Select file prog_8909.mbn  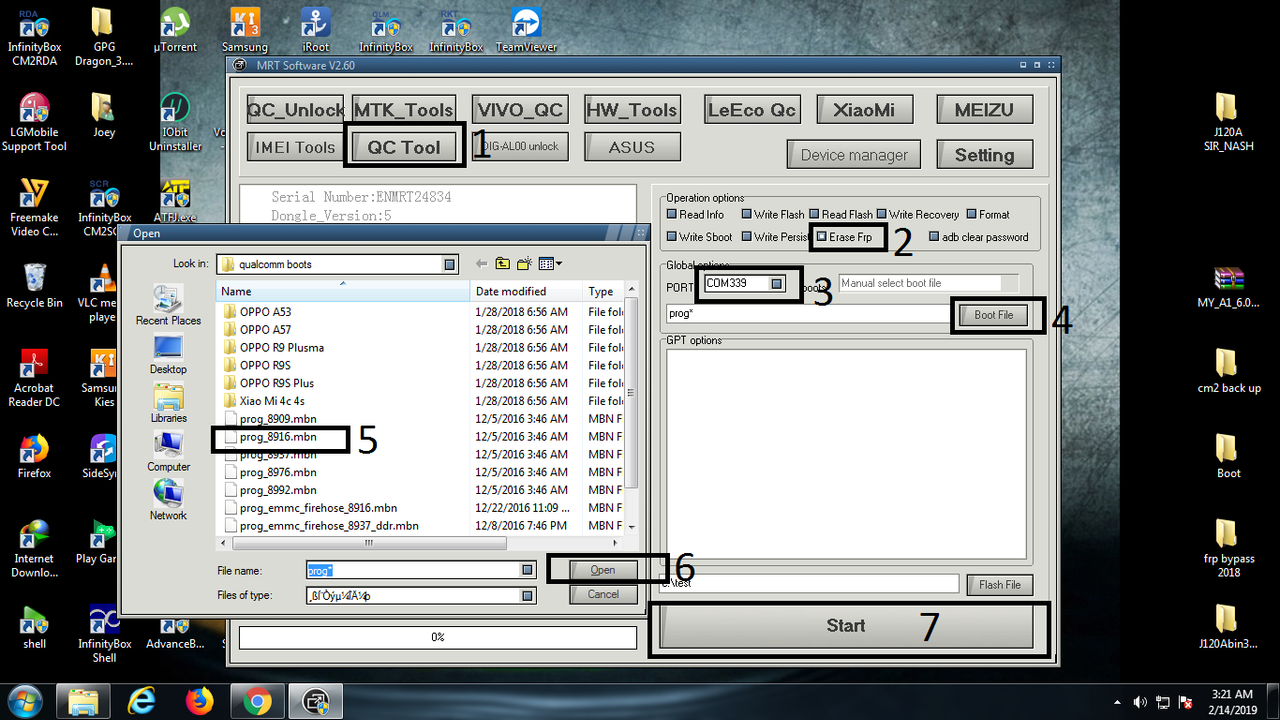278,419
